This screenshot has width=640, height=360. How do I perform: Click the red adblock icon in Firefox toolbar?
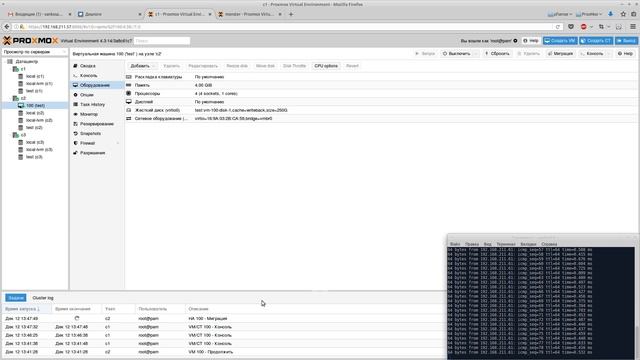tap(584, 27)
